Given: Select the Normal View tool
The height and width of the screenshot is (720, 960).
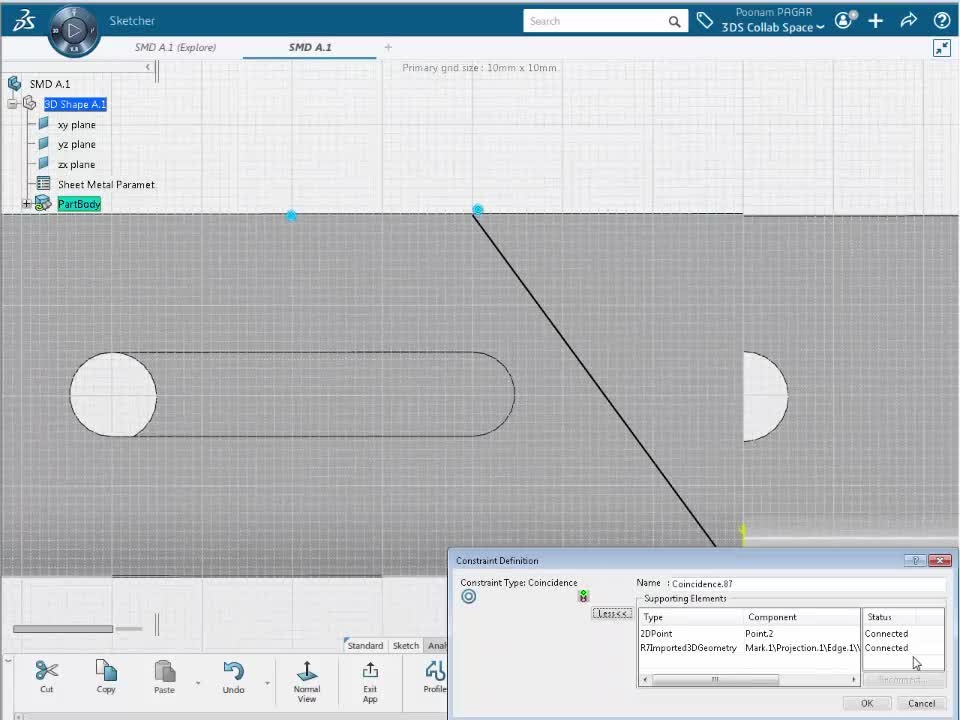Looking at the screenshot, I should [x=307, y=672].
